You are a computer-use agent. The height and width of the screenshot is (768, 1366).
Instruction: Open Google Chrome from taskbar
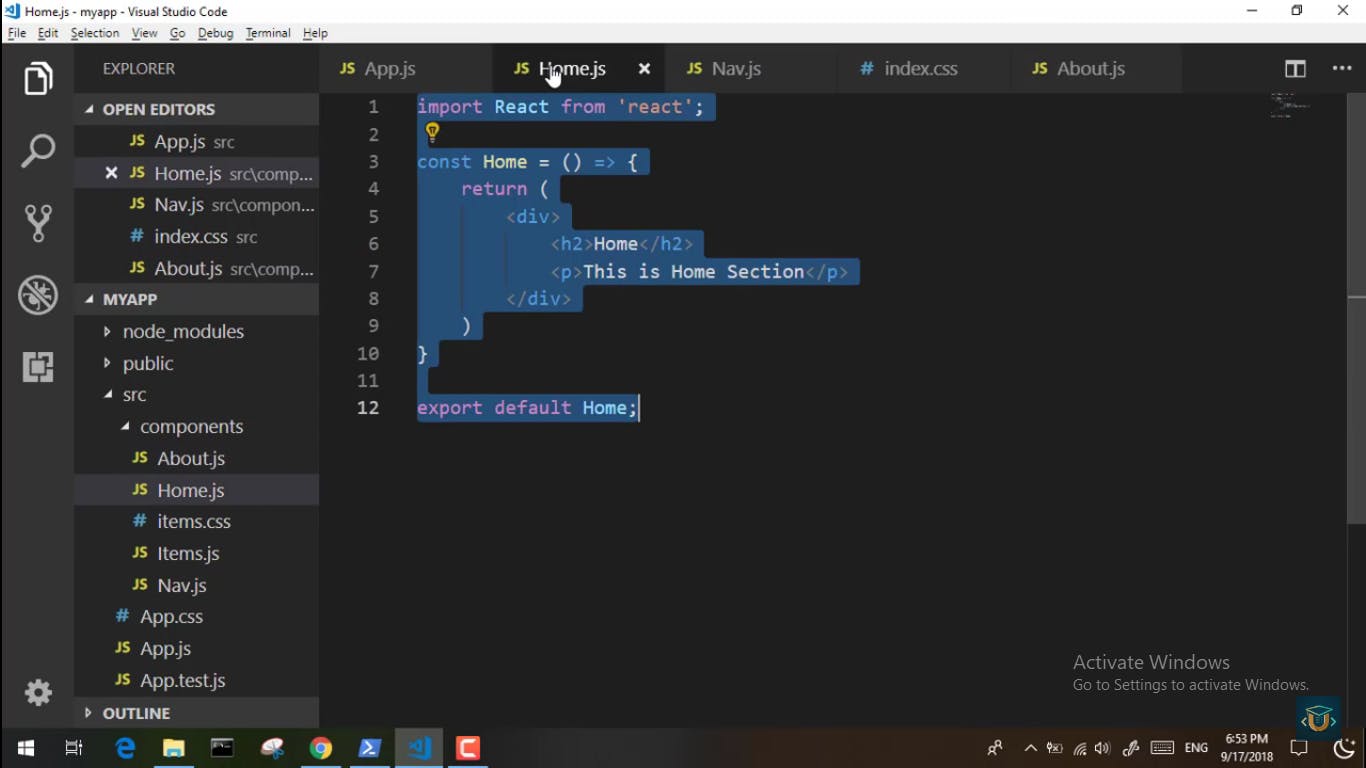click(320, 748)
